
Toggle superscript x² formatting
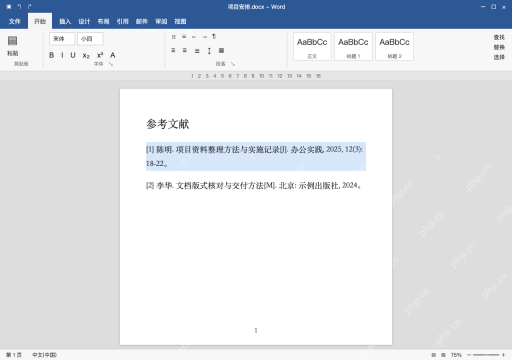pyautogui.click(x=100, y=55)
